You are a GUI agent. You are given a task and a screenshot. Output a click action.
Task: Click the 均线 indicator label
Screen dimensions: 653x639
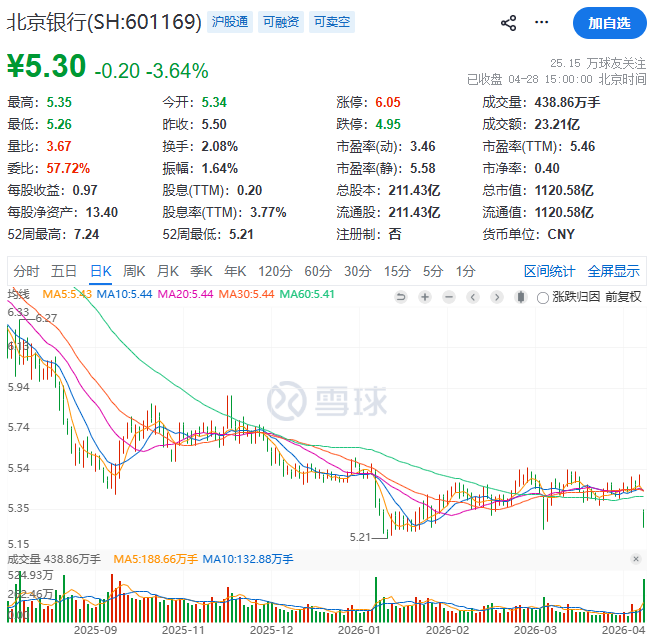click(x=19, y=294)
